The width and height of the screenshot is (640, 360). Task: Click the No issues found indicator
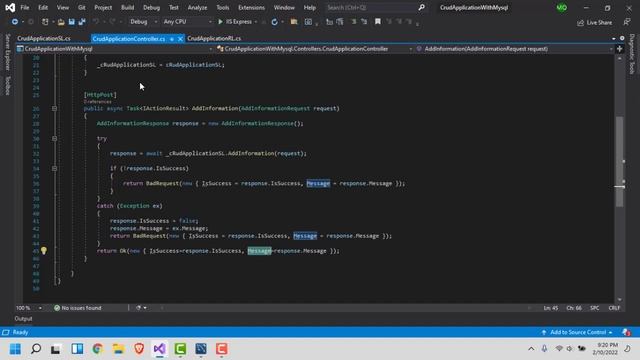(78, 308)
